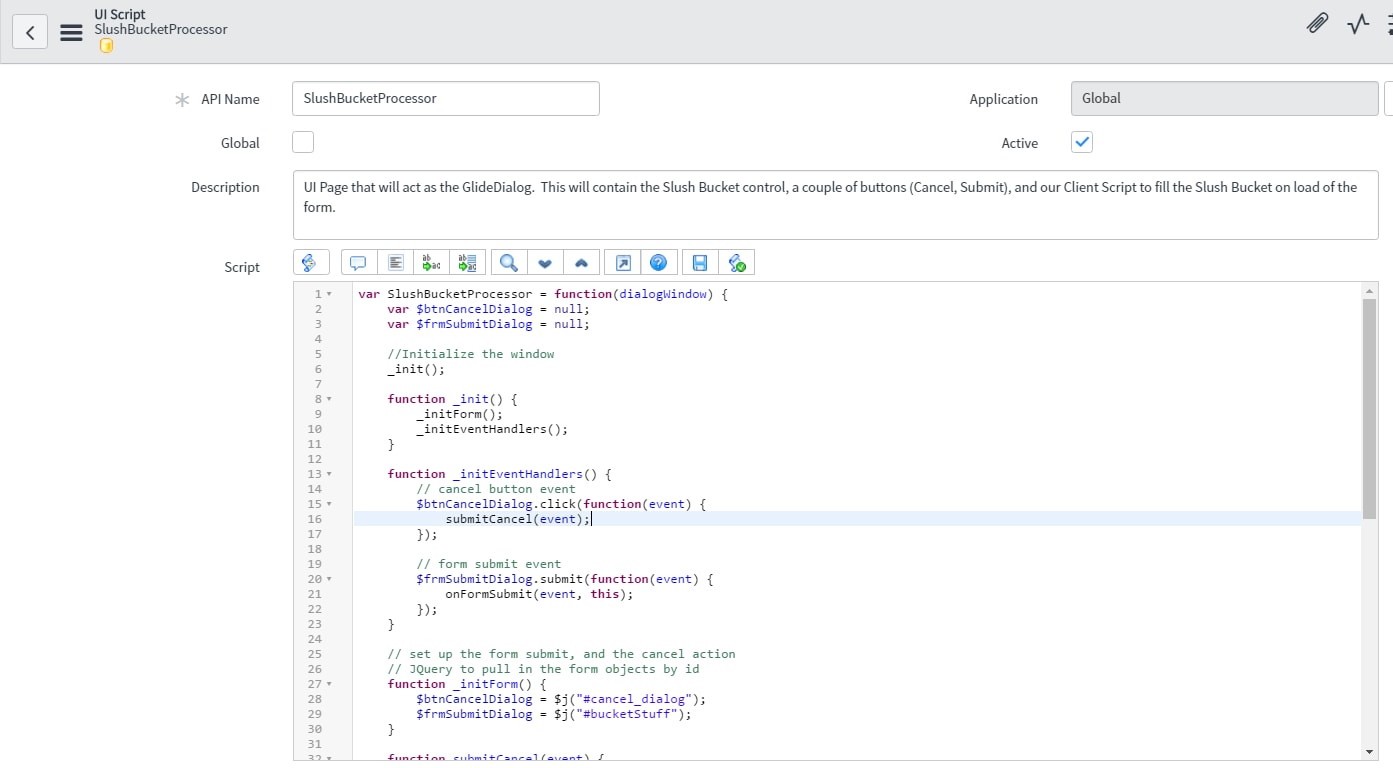Image resolution: width=1393 pixels, height=768 pixels.
Task: Open the Replace All tool
Action: [467, 262]
